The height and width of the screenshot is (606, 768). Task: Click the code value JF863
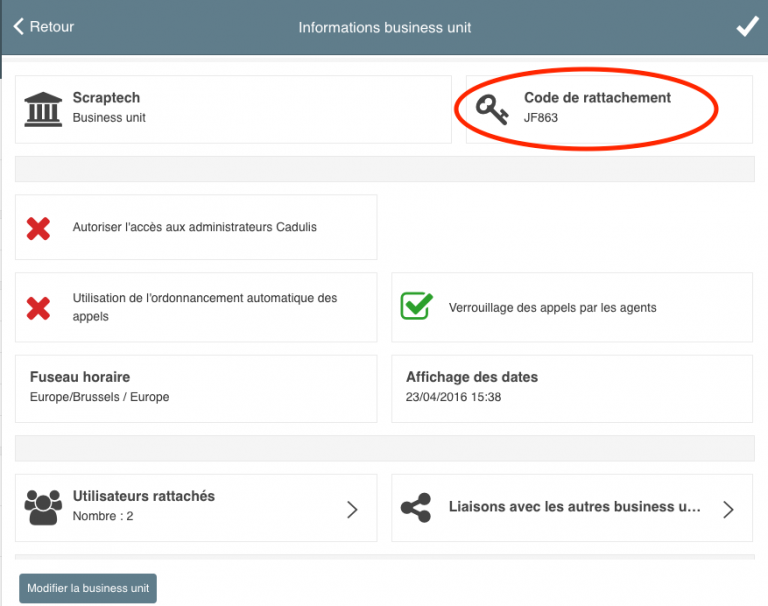click(541, 118)
